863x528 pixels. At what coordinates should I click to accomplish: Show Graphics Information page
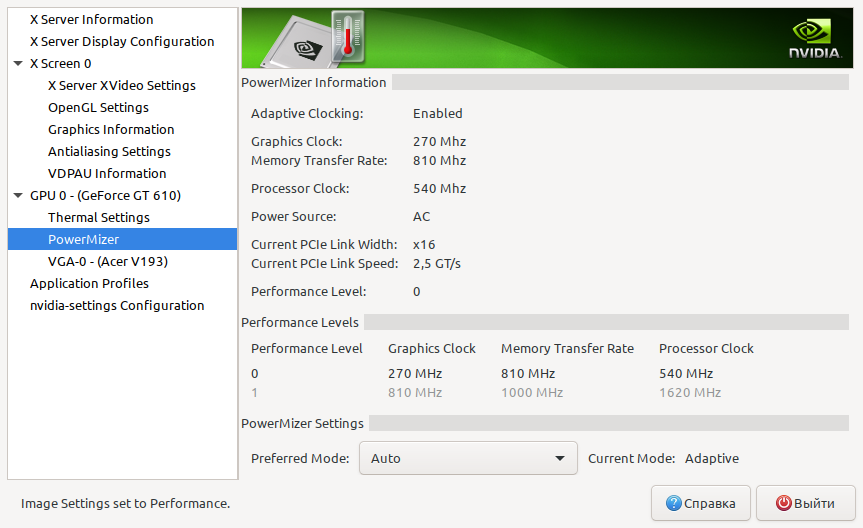111,129
